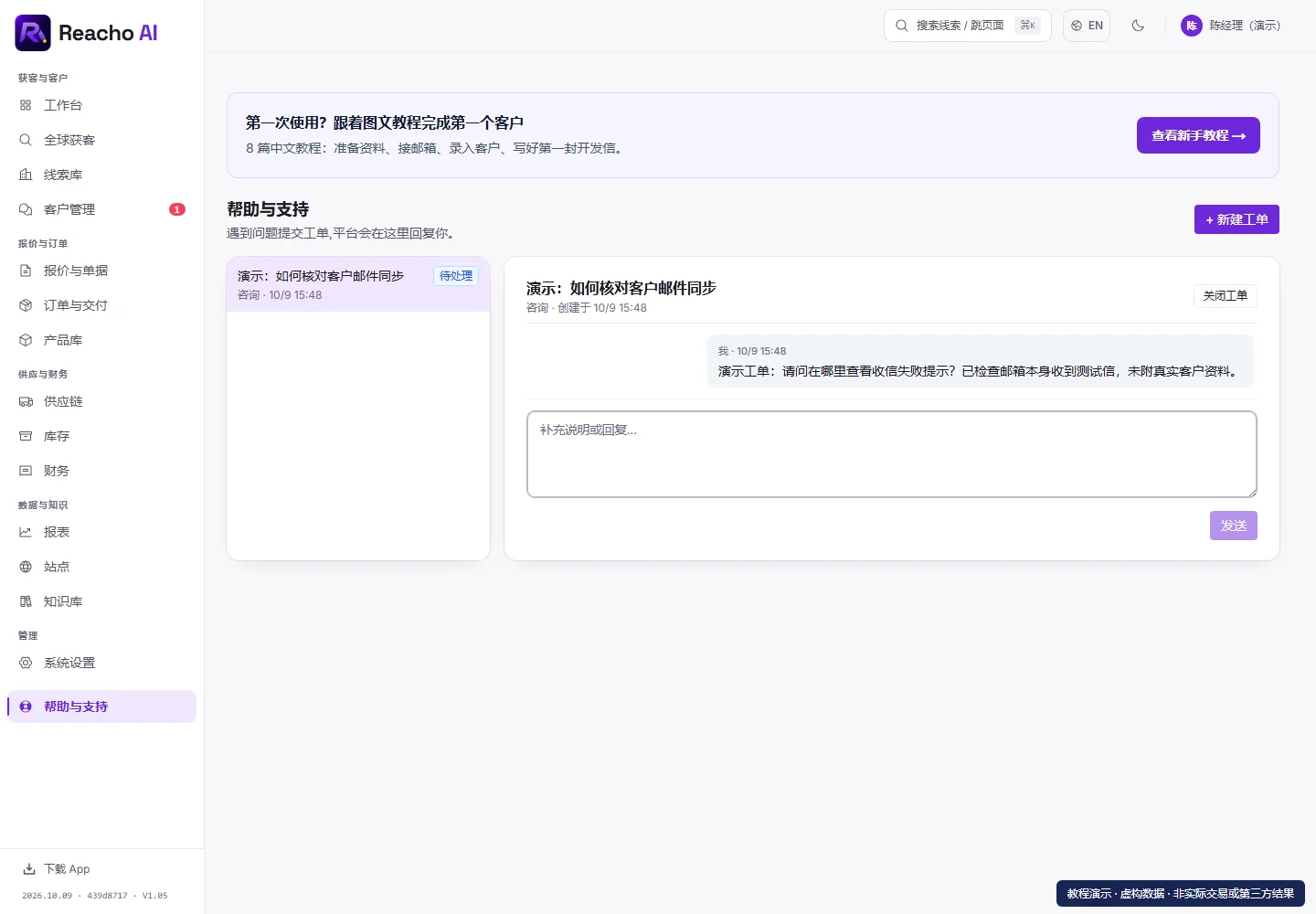The width and height of the screenshot is (1316, 914).
Task: Open the 供应链 truck icon
Action: (x=26, y=401)
